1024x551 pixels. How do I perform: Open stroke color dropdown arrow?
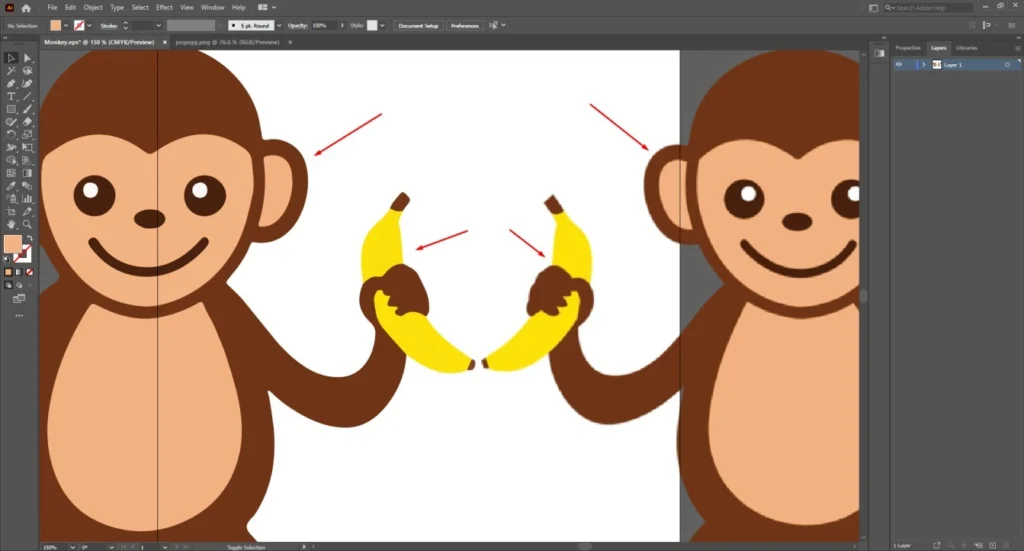[x=89, y=25]
